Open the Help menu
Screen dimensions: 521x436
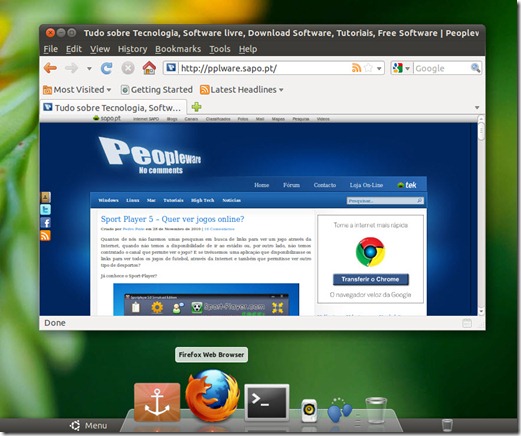coord(248,49)
